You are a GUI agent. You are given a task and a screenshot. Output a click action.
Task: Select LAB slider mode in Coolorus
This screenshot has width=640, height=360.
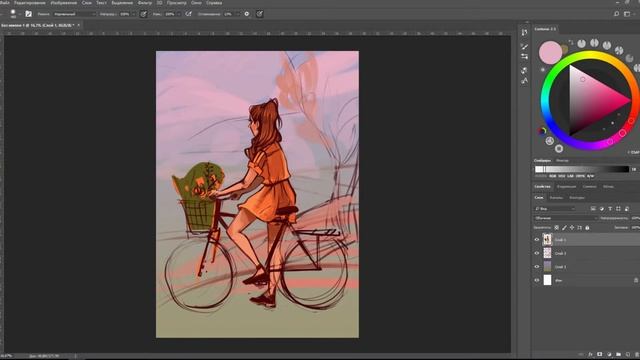pos(570,176)
